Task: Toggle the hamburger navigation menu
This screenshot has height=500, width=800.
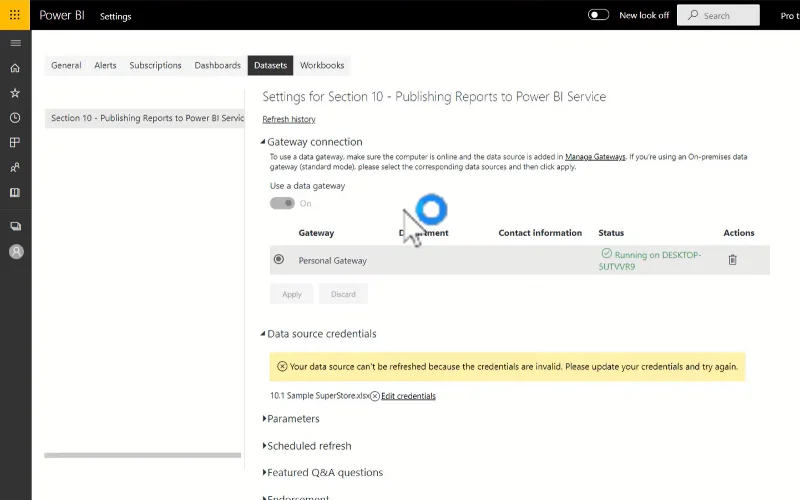Action: pos(15,43)
